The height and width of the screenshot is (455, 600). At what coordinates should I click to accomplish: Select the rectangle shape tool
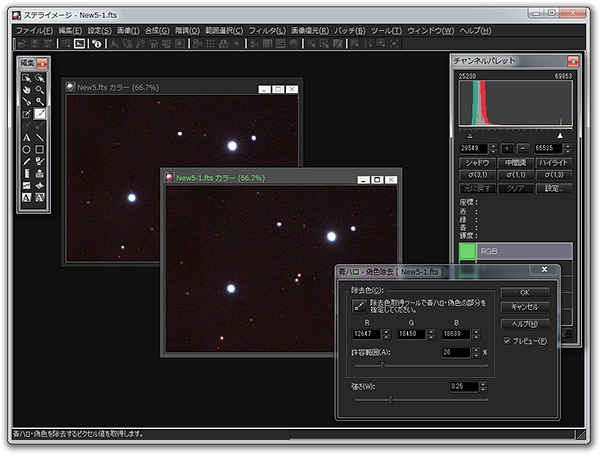tap(39, 149)
